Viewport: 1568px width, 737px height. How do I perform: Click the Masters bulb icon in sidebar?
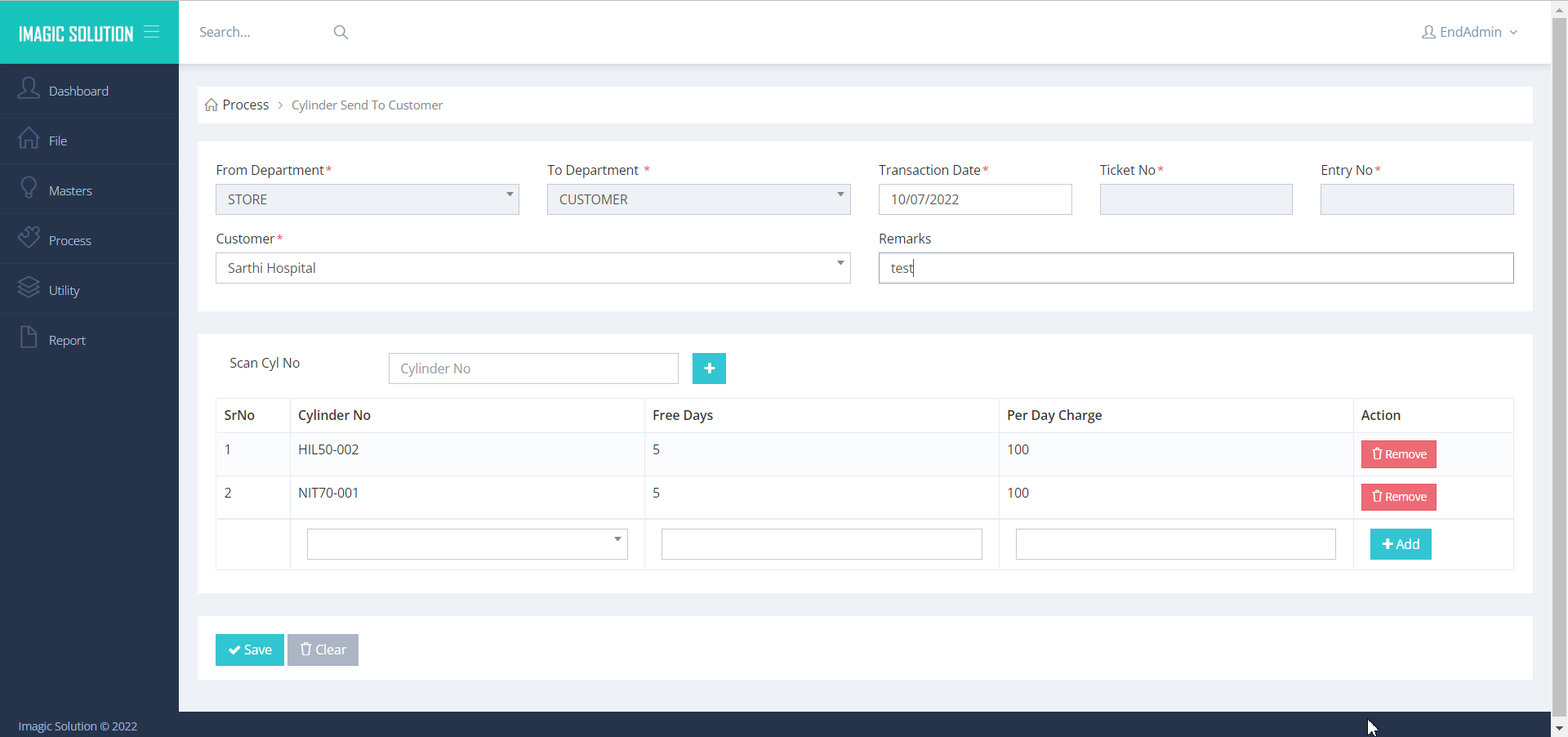coord(29,188)
